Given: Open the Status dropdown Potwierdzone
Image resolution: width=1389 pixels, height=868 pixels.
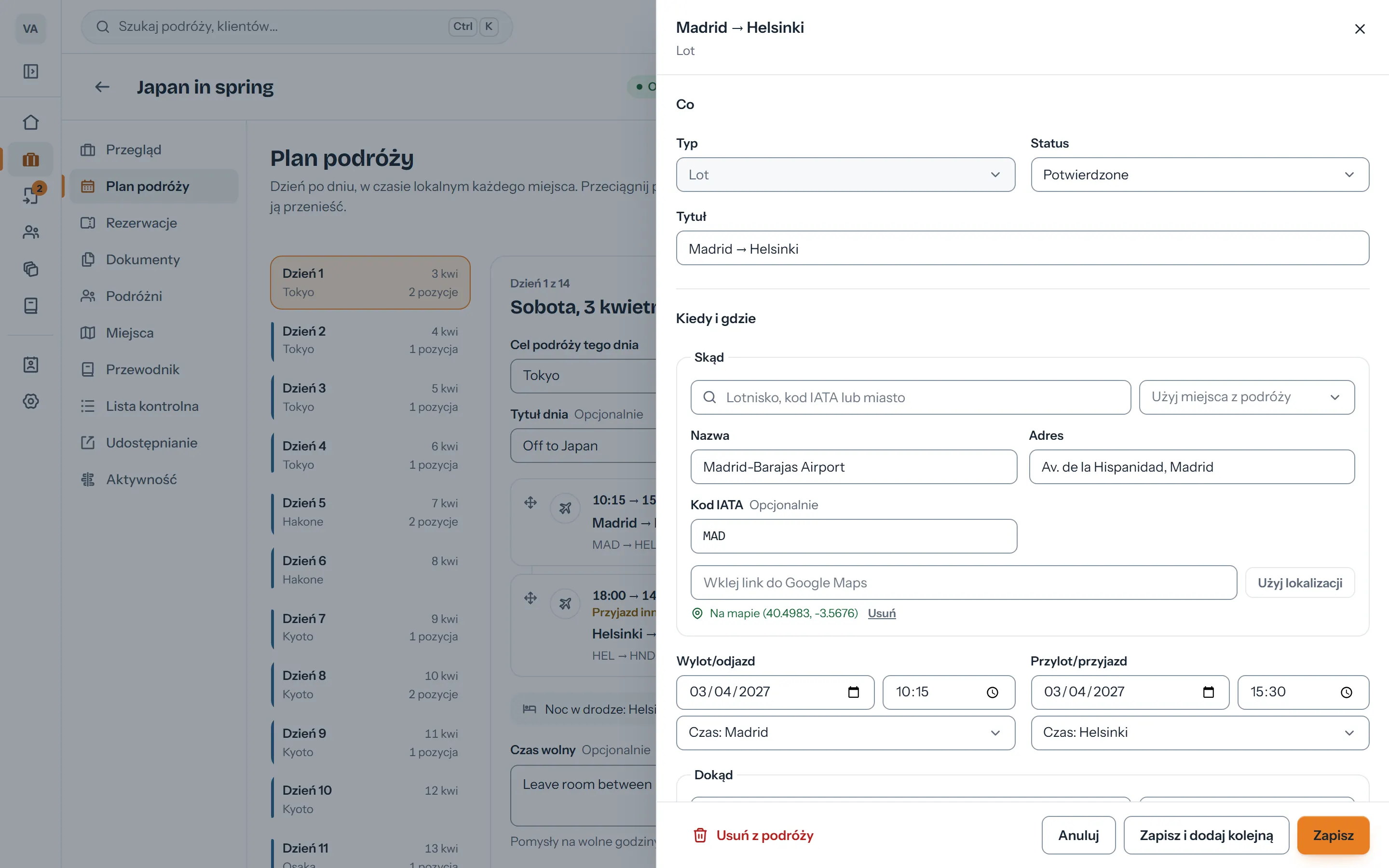Looking at the screenshot, I should [x=1199, y=175].
